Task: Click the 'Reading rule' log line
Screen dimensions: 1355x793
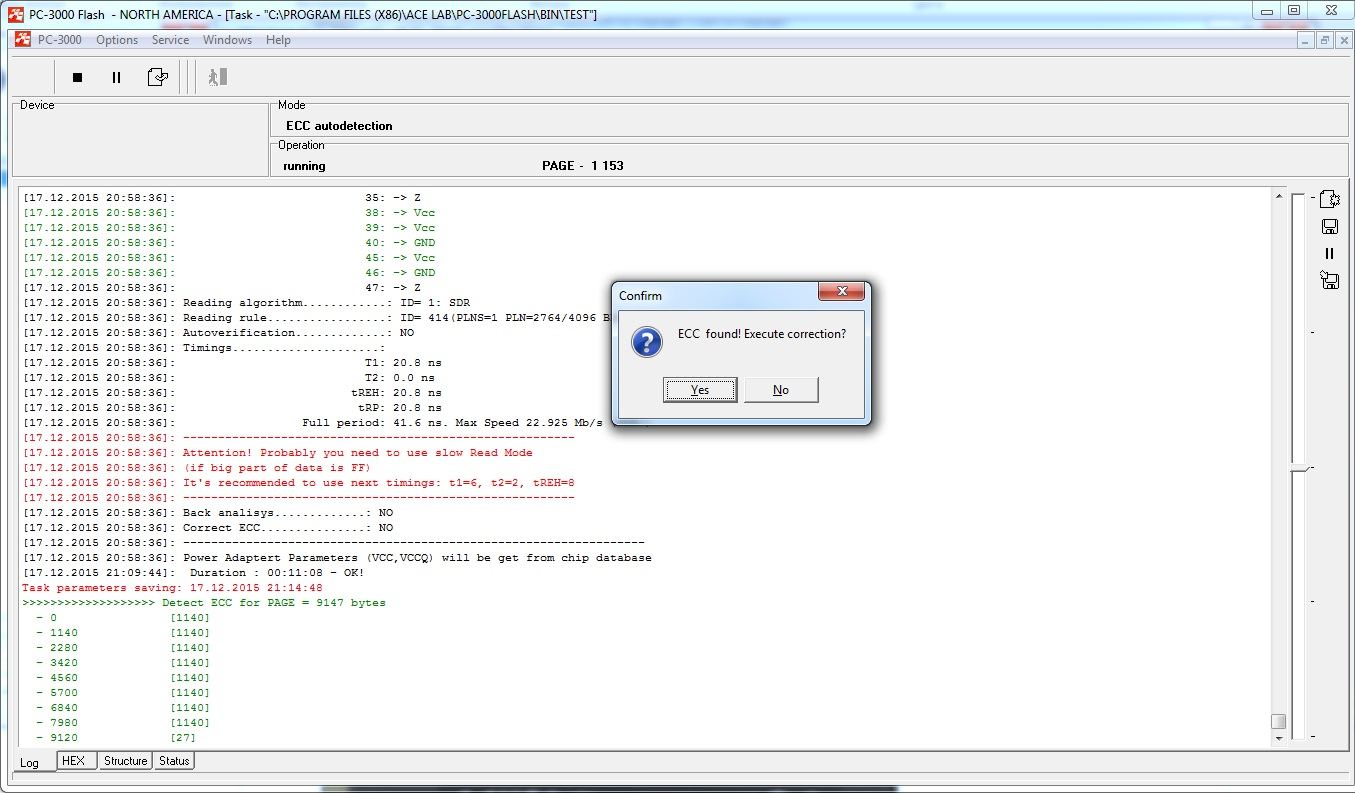Action: click(317, 318)
